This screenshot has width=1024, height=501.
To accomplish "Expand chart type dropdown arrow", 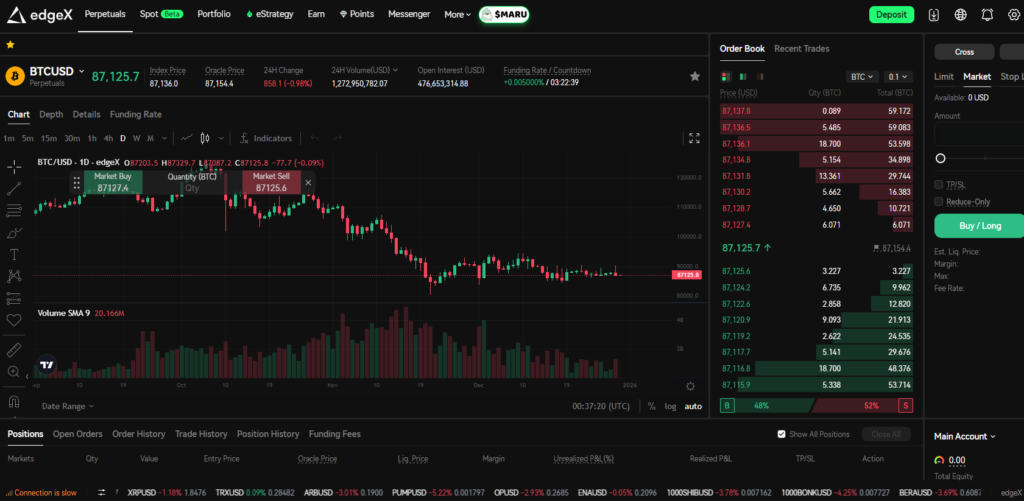I will tap(221, 138).
